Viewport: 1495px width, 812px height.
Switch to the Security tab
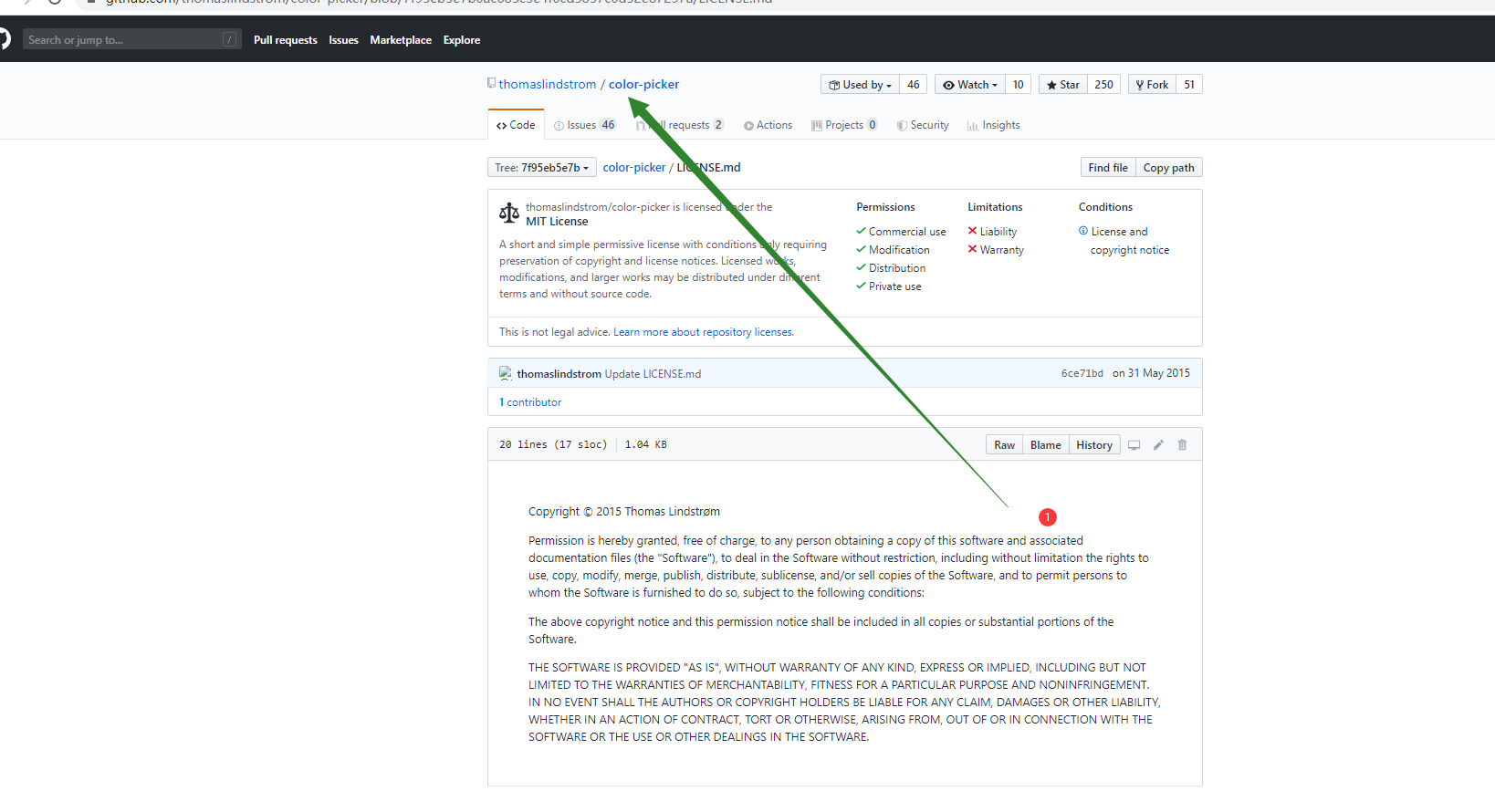click(923, 125)
